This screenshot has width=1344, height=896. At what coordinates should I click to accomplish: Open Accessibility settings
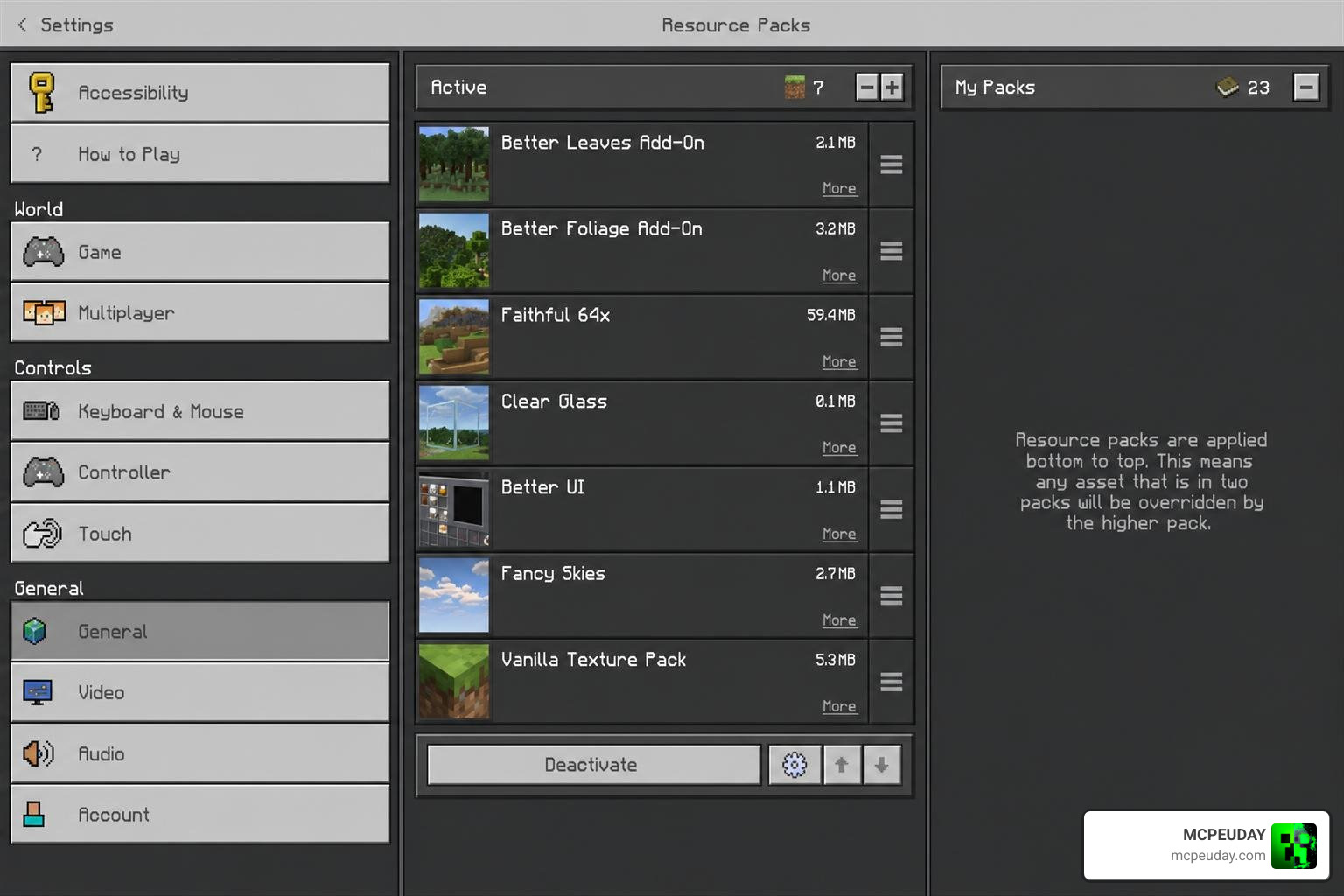(x=199, y=92)
